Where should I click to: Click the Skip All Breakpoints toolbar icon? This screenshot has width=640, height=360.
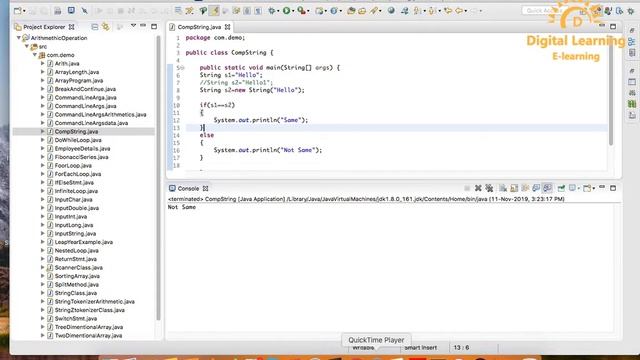[x=84, y=11]
